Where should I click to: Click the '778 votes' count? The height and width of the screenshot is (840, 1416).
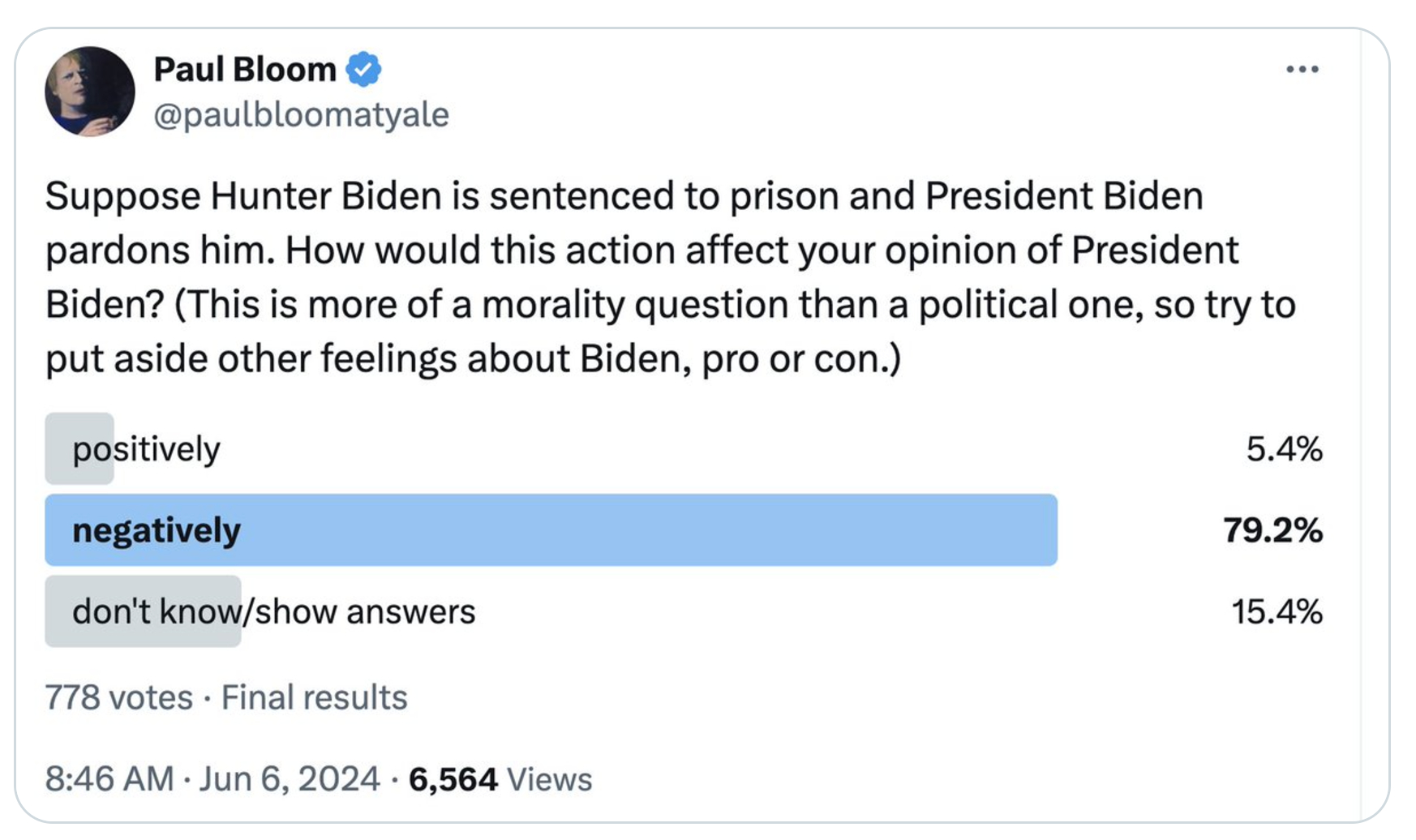pyautogui.click(x=119, y=697)
